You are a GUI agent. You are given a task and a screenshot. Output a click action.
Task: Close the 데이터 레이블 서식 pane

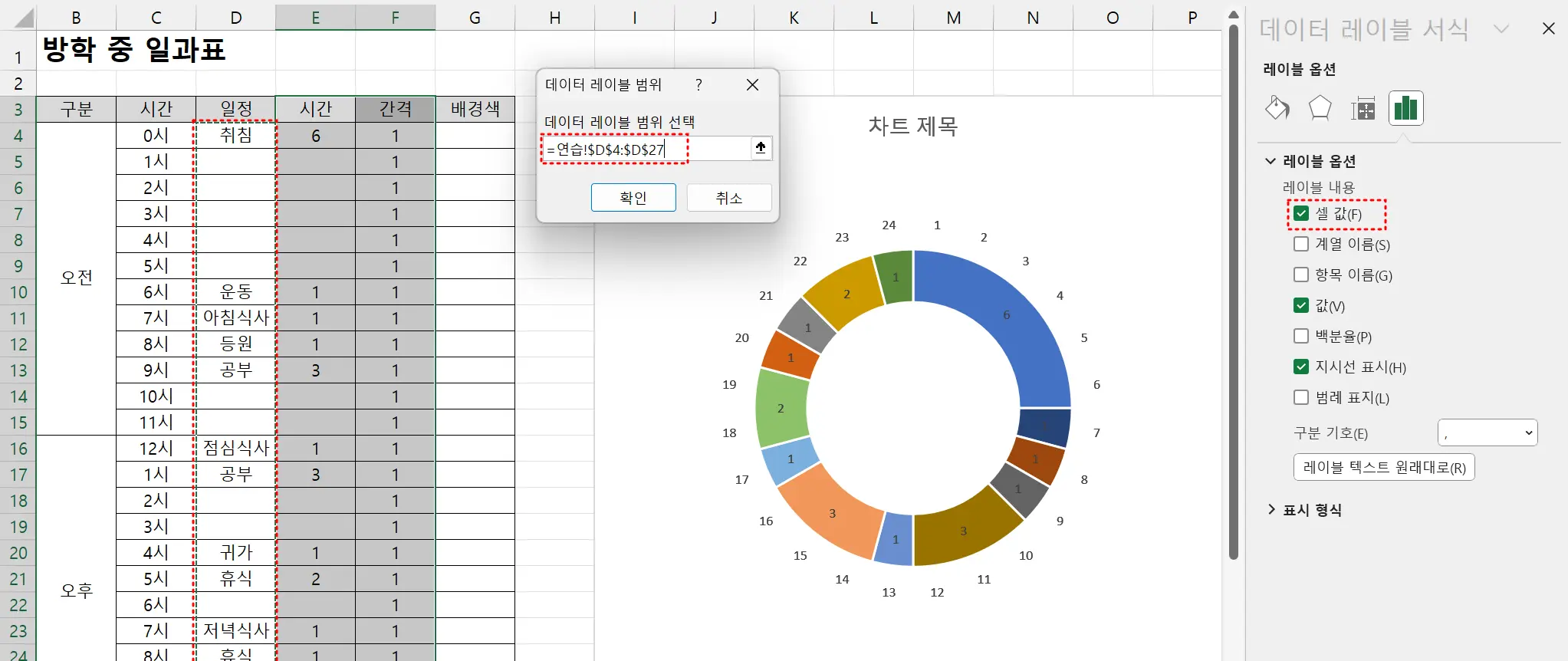click(1549, 29)
